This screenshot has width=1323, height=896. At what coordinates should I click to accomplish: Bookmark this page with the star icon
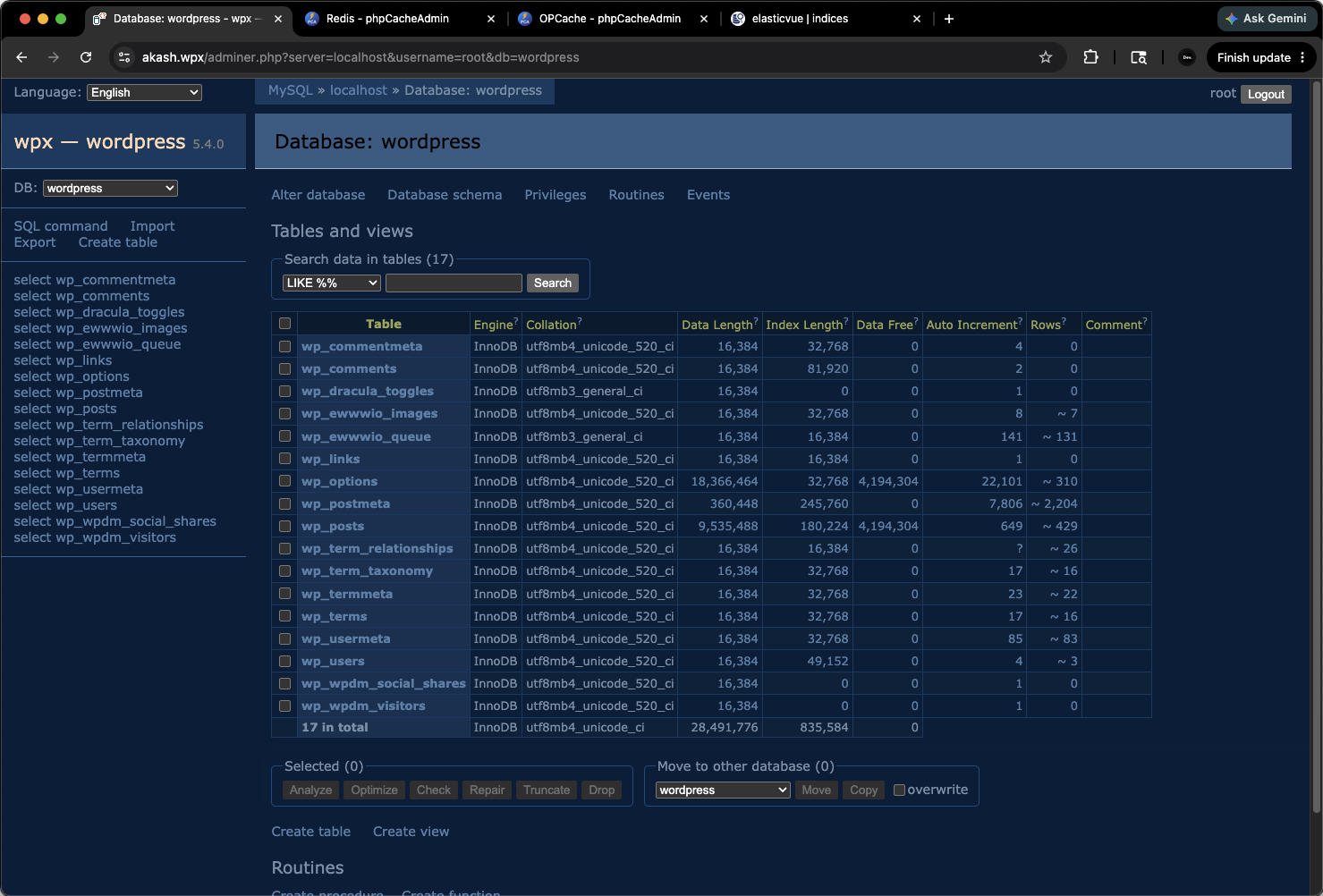(1046, 57)
